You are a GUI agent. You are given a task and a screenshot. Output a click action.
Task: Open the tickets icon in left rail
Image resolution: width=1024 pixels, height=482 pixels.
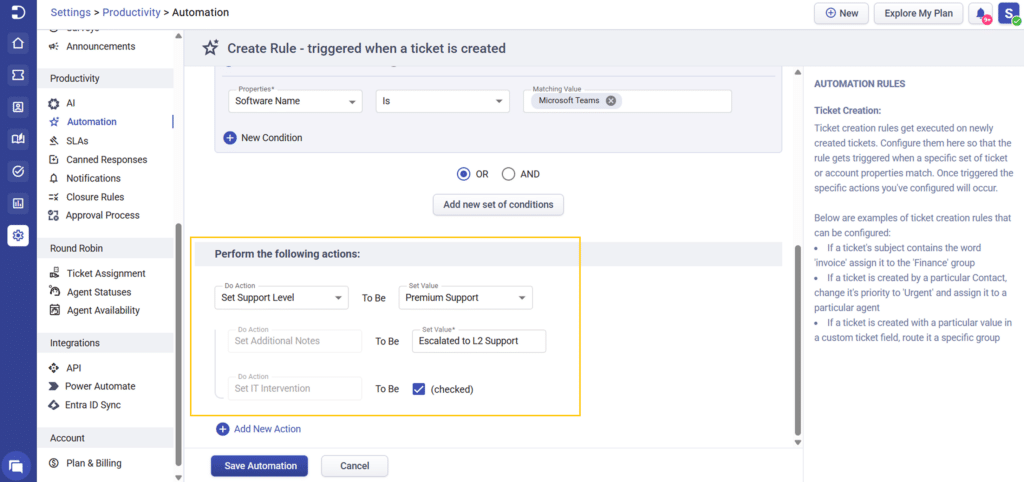click(x=18, y=76)
